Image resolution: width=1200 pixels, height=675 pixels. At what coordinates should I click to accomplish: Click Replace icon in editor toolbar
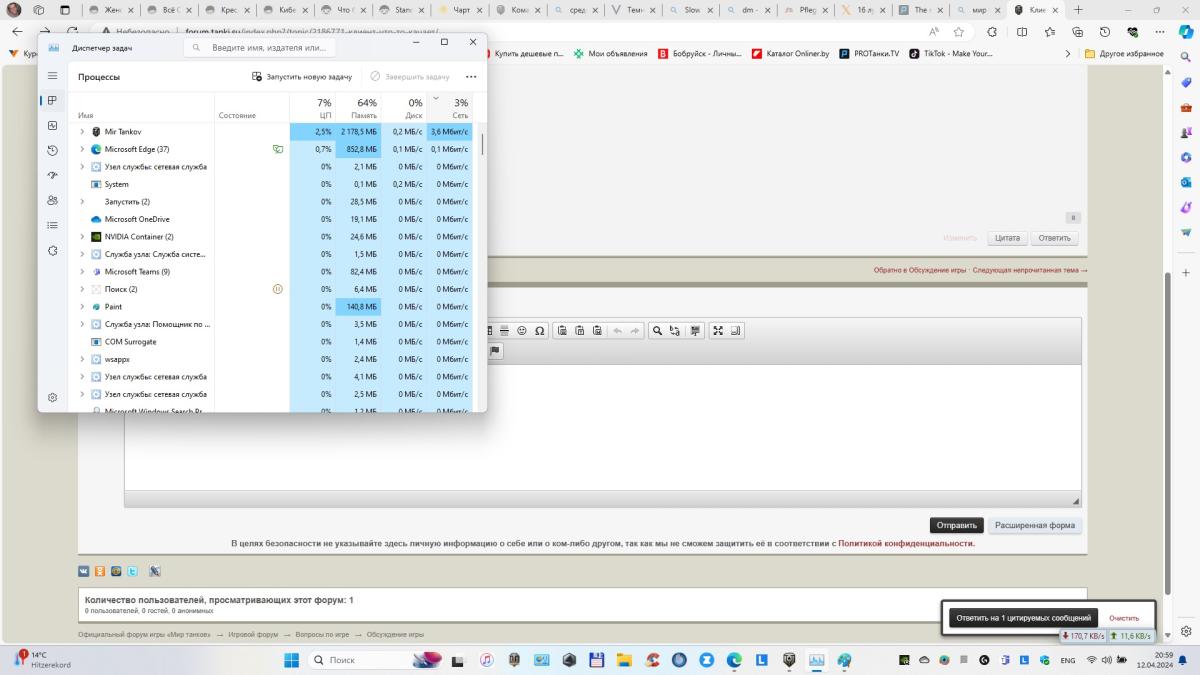tap(675, 331)
